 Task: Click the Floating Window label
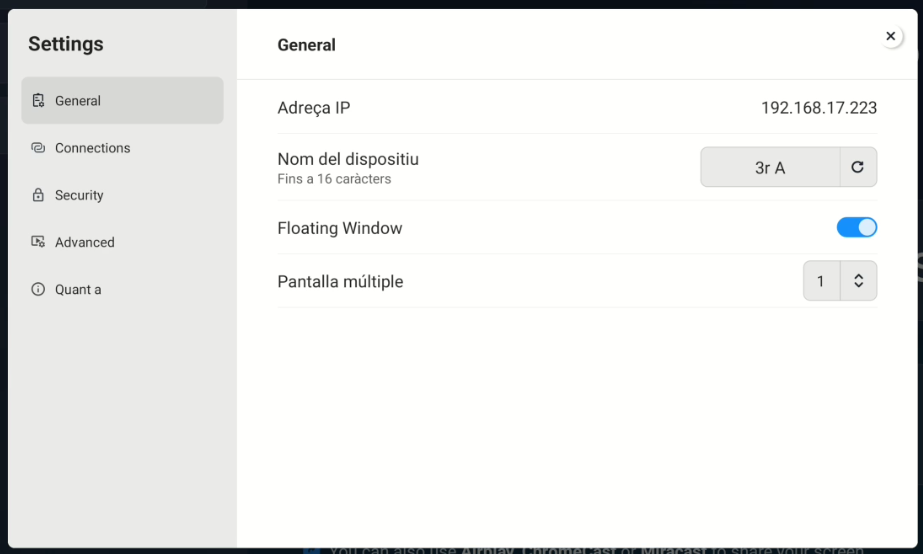(x=340, y=228)
